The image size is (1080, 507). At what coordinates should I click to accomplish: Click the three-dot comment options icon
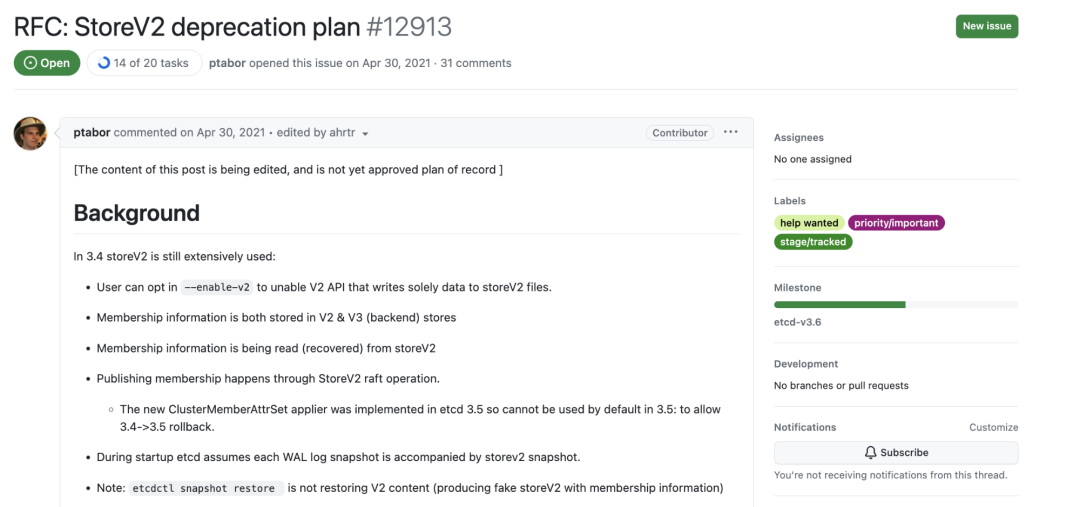click(731, 132)
